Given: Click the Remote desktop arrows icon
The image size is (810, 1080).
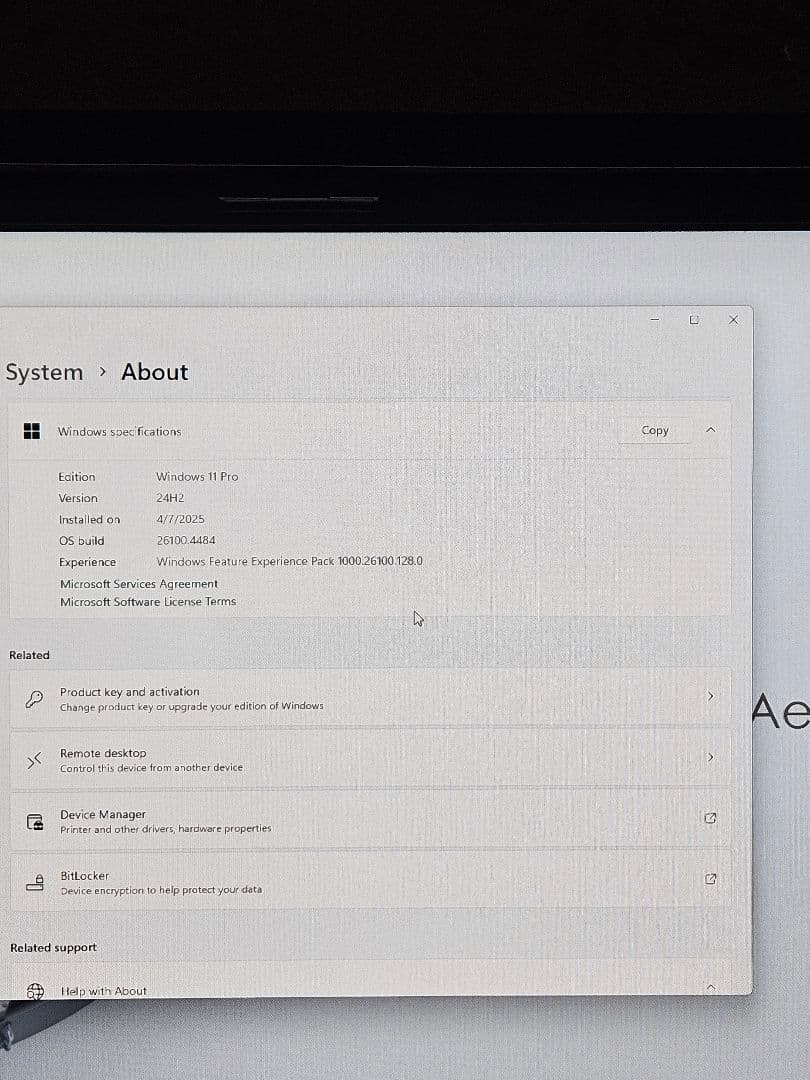Looking at the screenshot, I should coord(35,761).
